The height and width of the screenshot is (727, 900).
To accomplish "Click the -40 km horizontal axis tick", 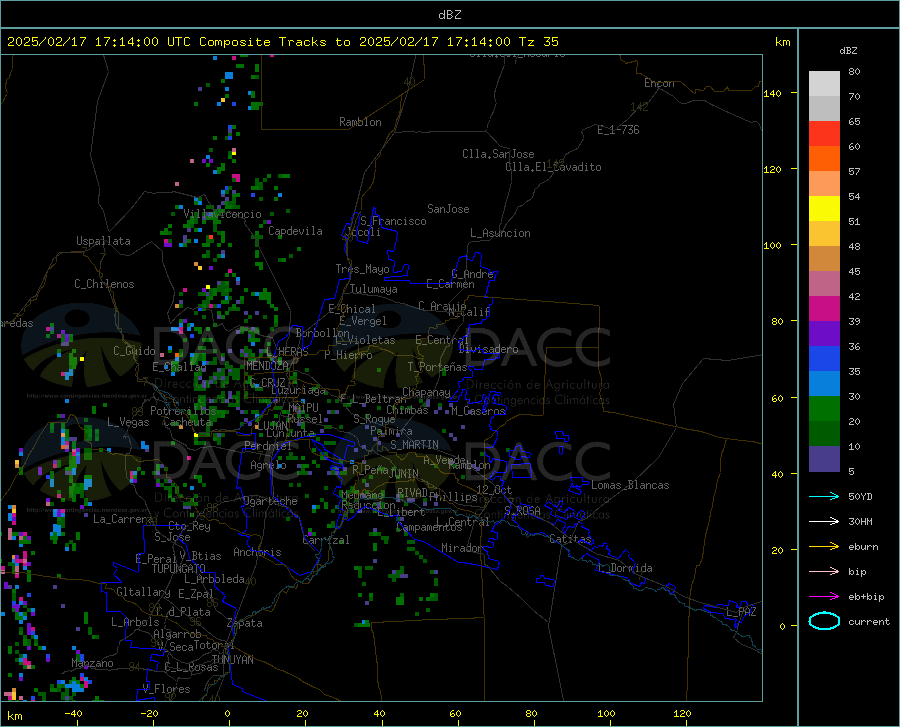I will (73, 713).
